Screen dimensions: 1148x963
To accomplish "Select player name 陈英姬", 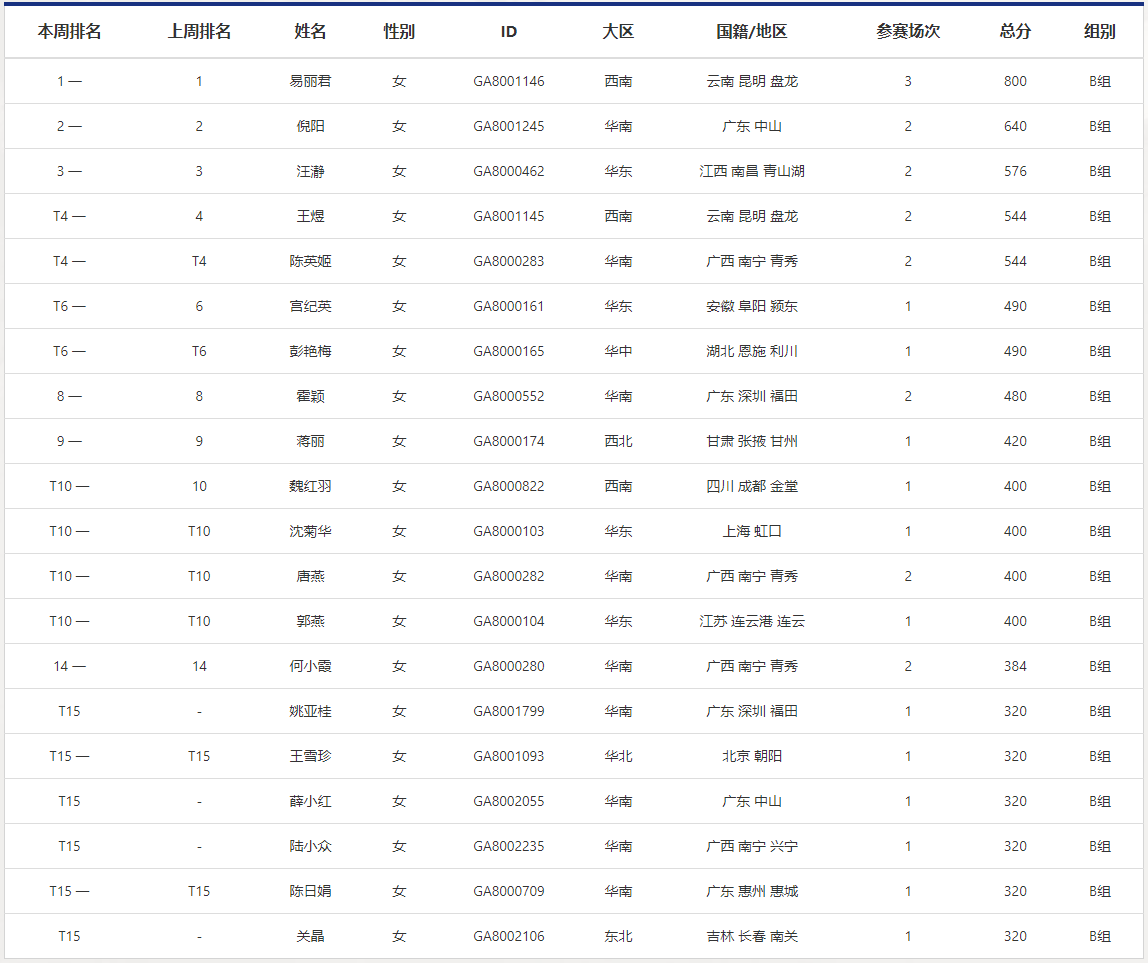I will (x=310, y=261).
